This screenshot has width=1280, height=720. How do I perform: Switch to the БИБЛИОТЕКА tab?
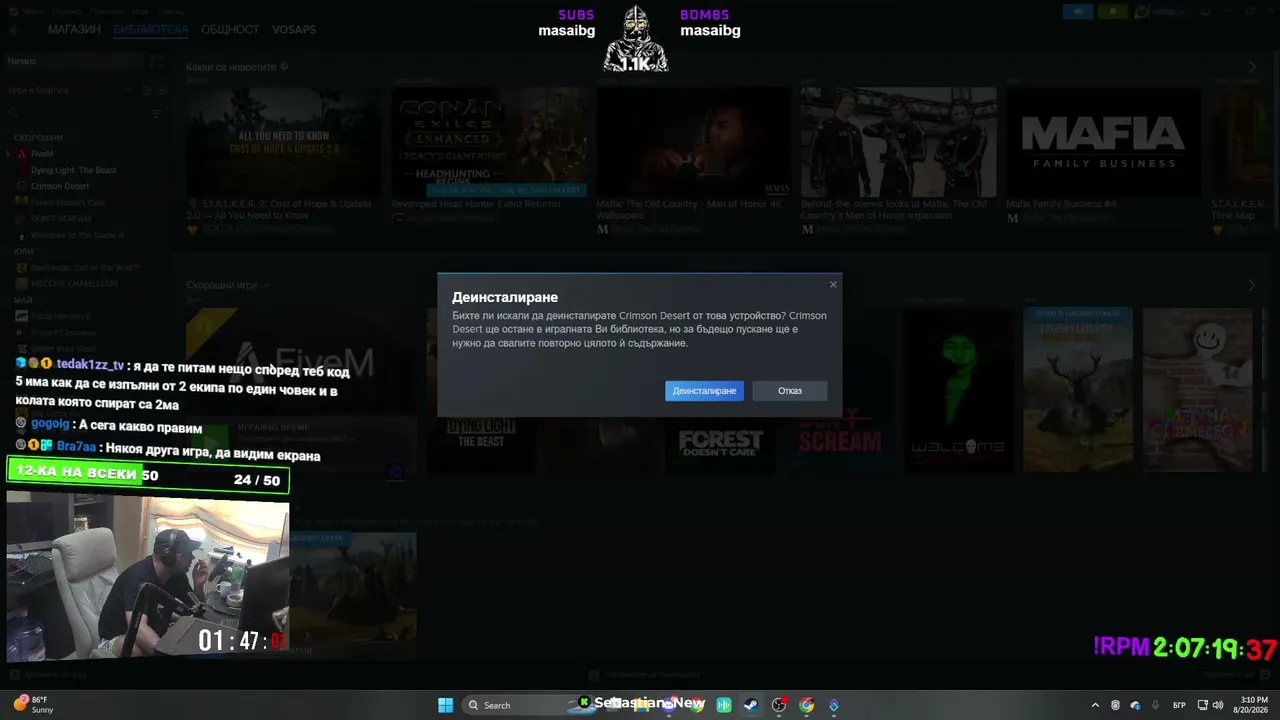point(151,30)
